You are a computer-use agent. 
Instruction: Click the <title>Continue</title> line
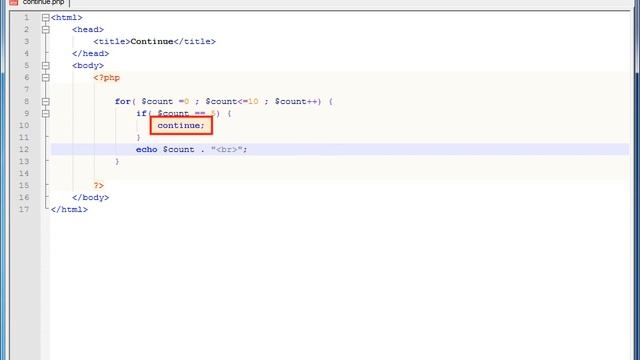point(155,41)
